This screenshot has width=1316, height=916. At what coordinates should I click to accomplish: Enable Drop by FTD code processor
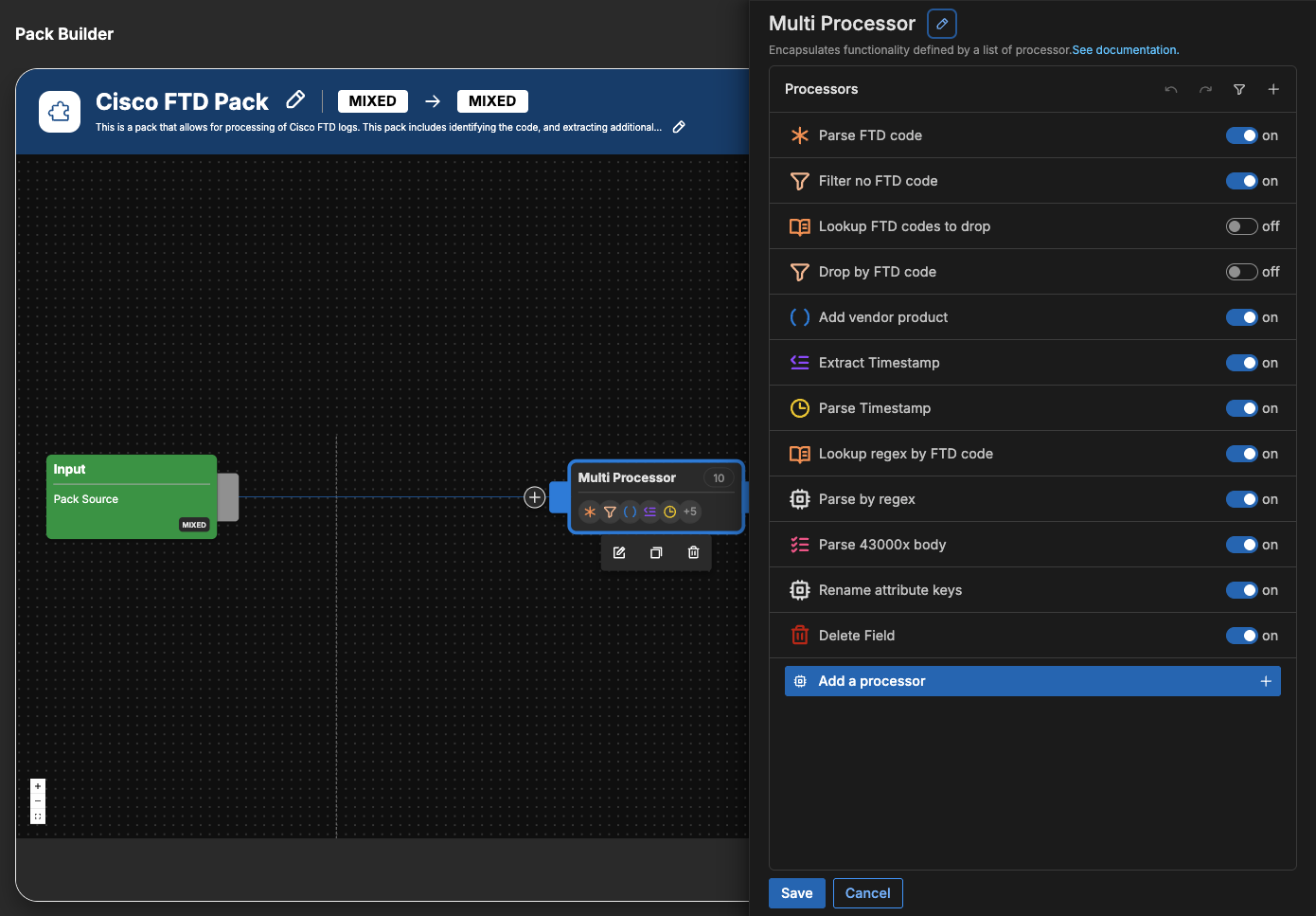pos(1242,272)
